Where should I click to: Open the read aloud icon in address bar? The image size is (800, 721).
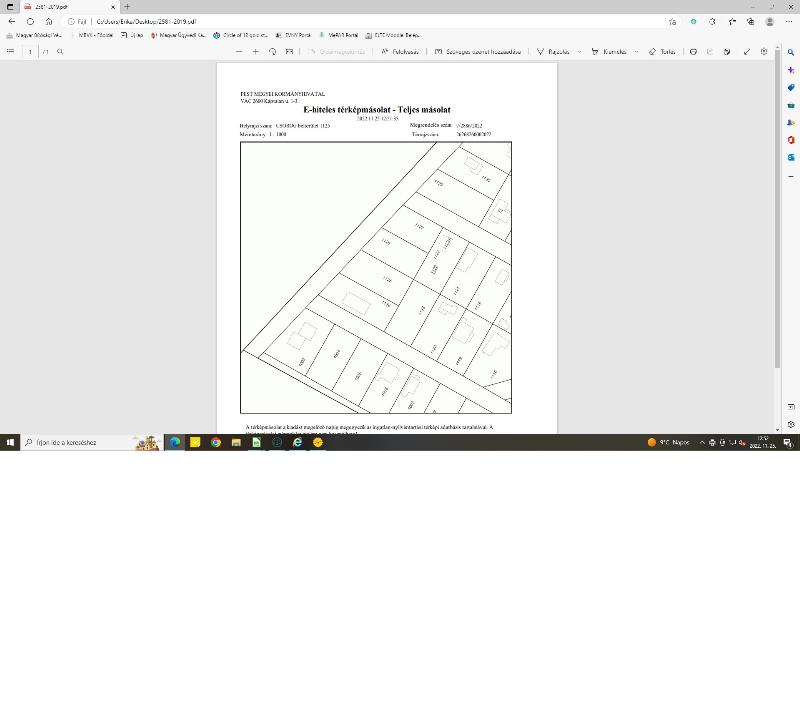click(x=672, y=21)
